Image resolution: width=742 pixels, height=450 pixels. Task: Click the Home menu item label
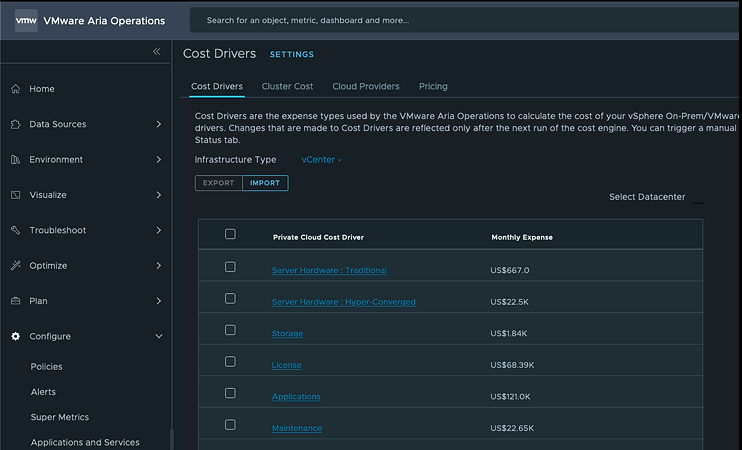tap(42, 89)
